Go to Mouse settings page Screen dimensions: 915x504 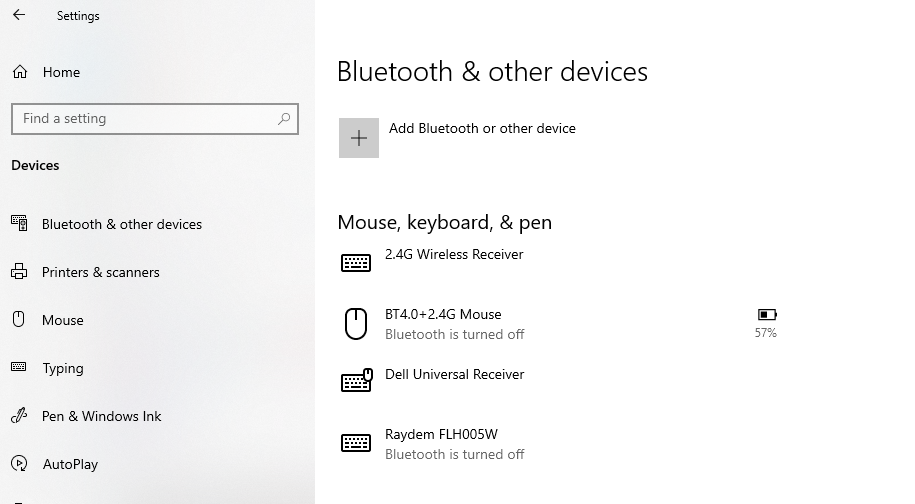click(62, 320)
